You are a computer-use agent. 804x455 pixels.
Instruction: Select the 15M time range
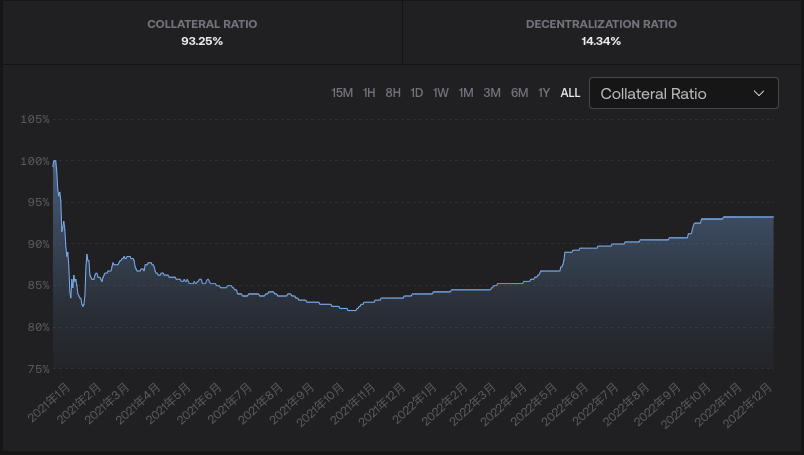point(342,93)
